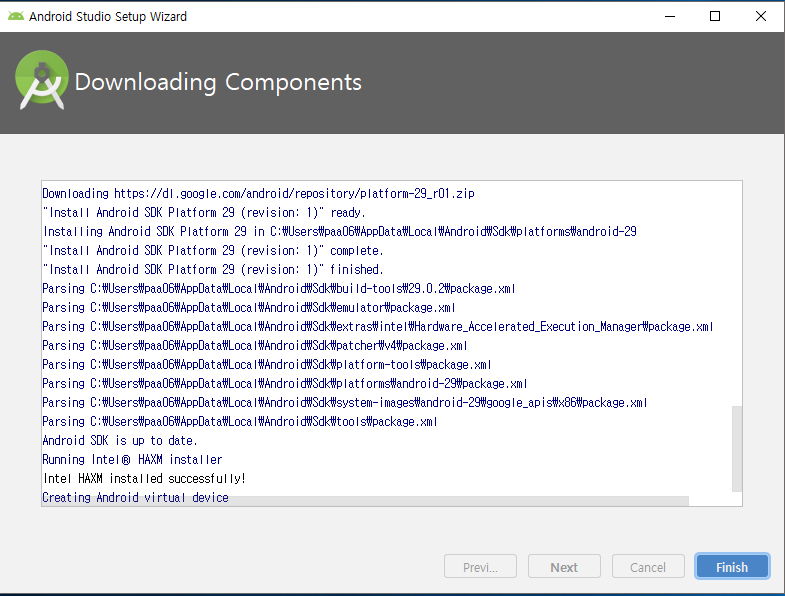Click the 'Downloading https://dl.google.com' log line
Screen dimensions: 785x596
pyautogui.click(x=258, y=194)
